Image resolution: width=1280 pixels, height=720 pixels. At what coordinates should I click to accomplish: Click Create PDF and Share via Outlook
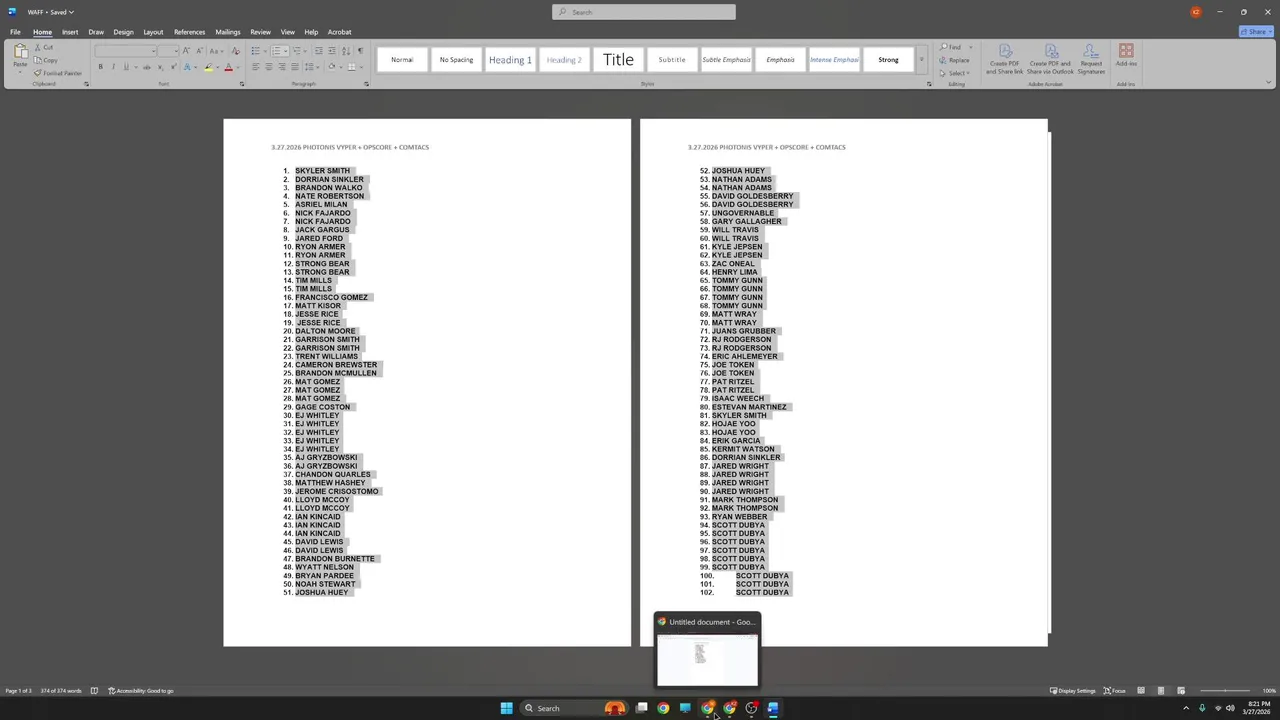pos(1050,60)
